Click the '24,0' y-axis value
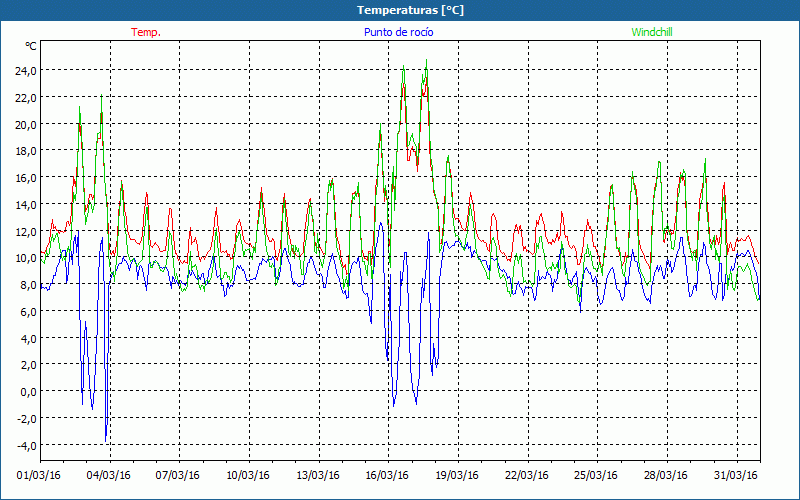Screen dimensions: 800x500 (x=26, y=71)
